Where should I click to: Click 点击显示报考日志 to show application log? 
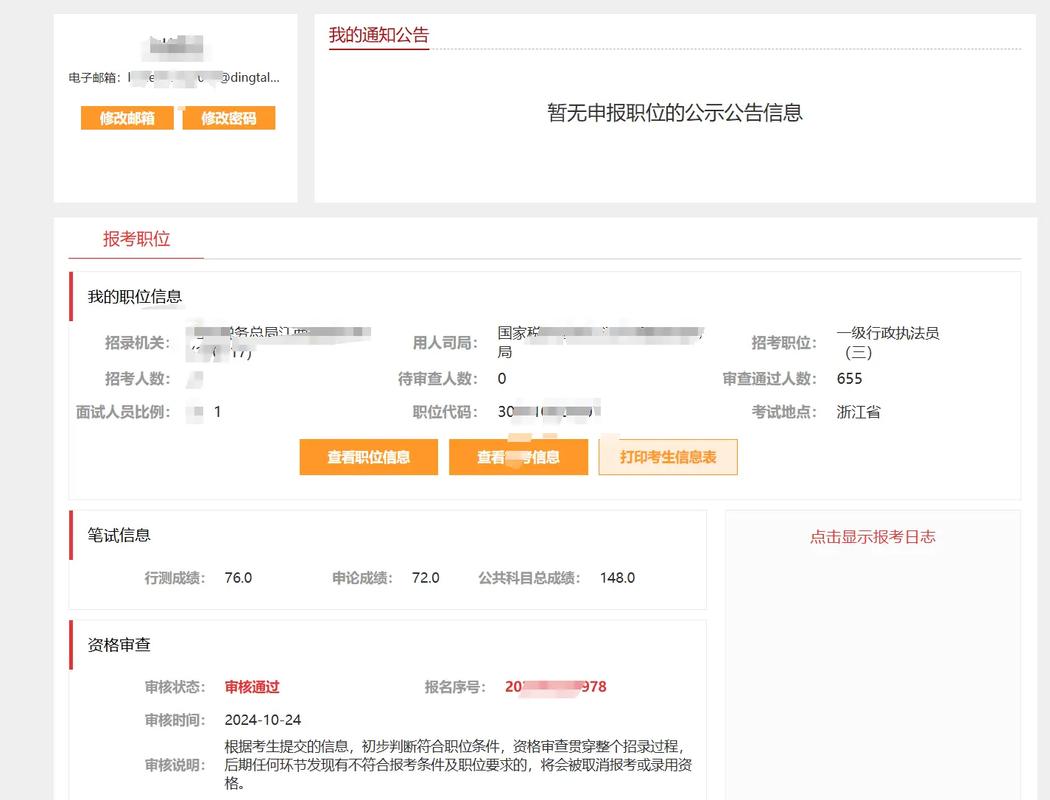coord(875,536)
